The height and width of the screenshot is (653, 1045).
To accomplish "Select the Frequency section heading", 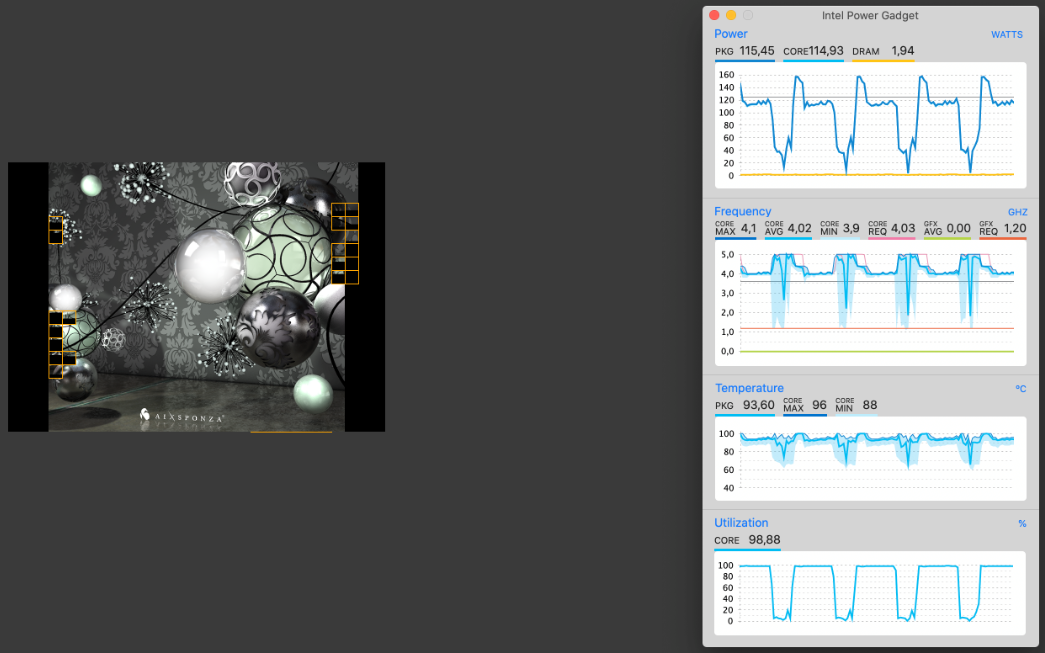I will point(743,211).
